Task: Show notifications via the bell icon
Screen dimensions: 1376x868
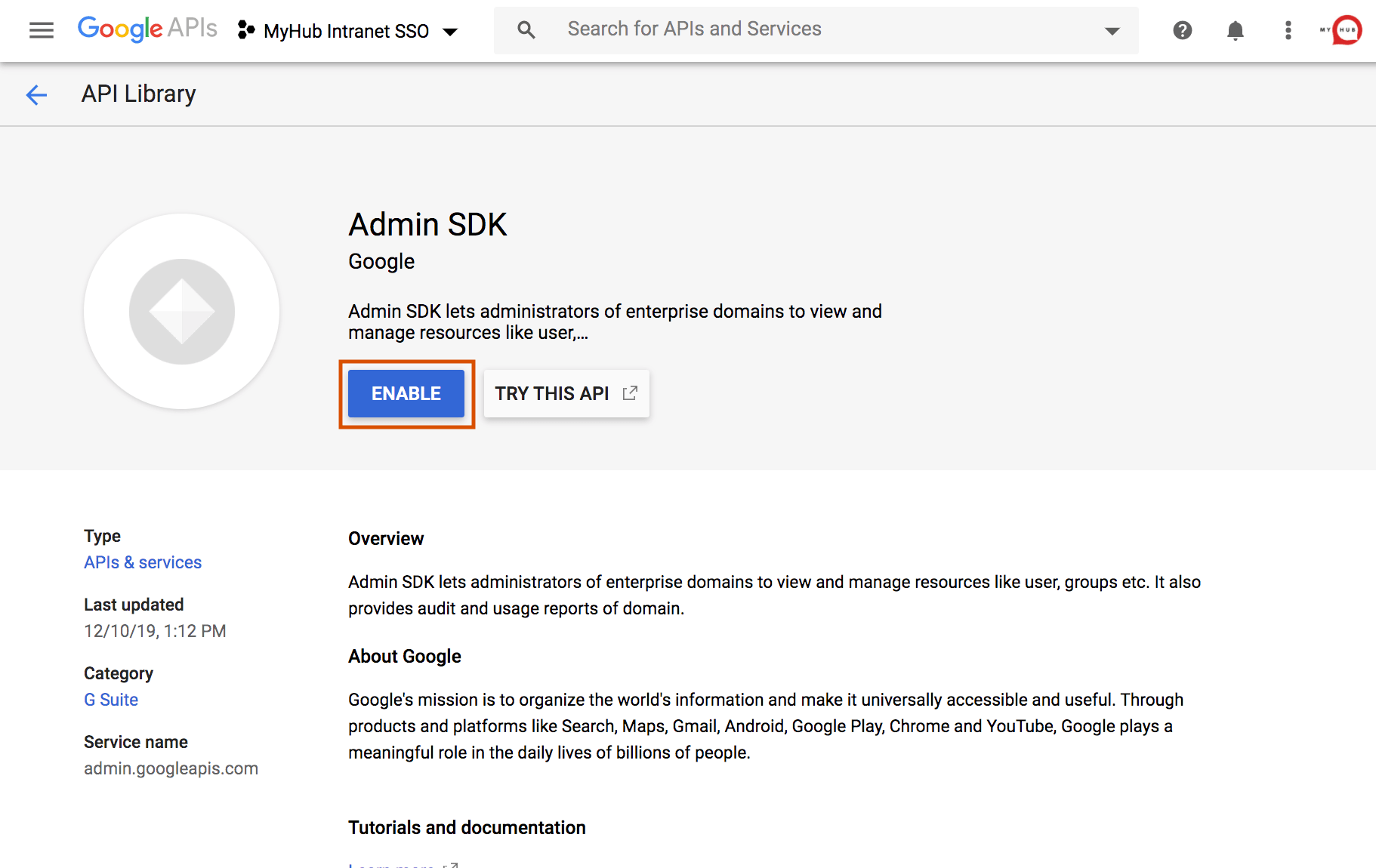Action: coord(1236,30)
